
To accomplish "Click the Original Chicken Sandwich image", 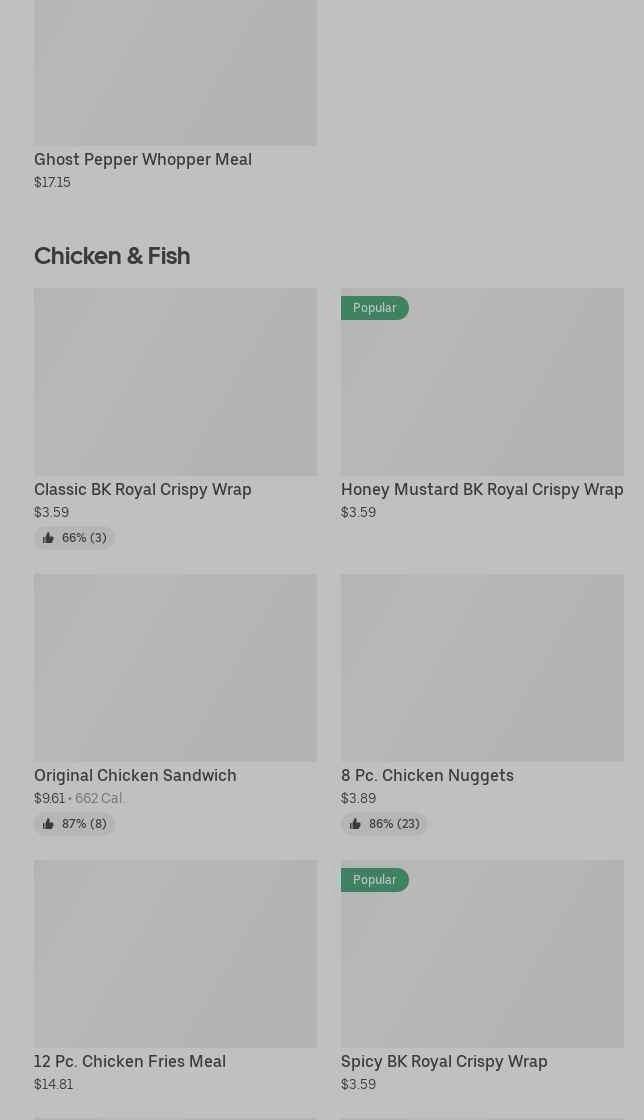I will (x=175, y=668).
